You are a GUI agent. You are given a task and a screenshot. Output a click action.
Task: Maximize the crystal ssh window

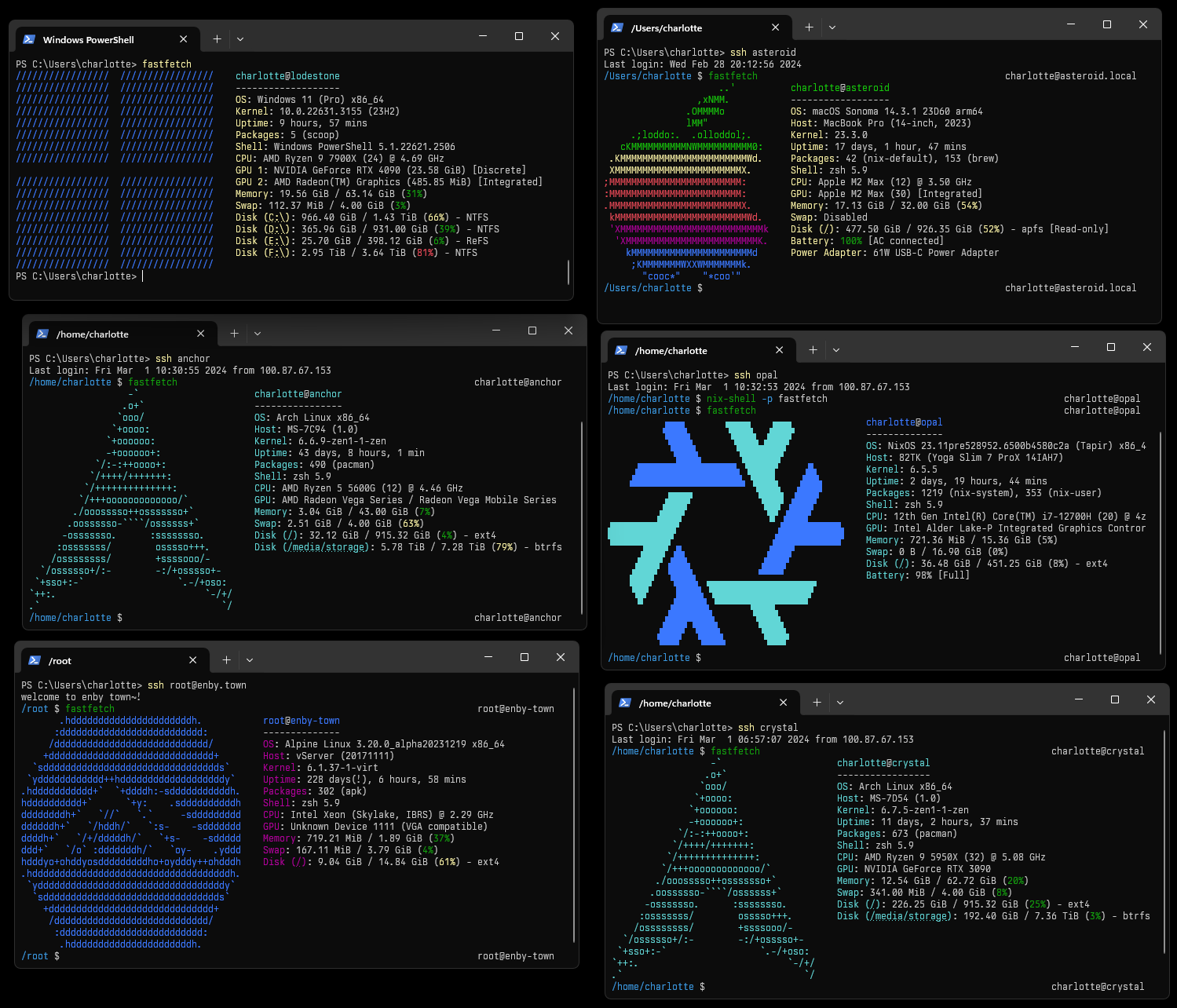click(1115, 699)
